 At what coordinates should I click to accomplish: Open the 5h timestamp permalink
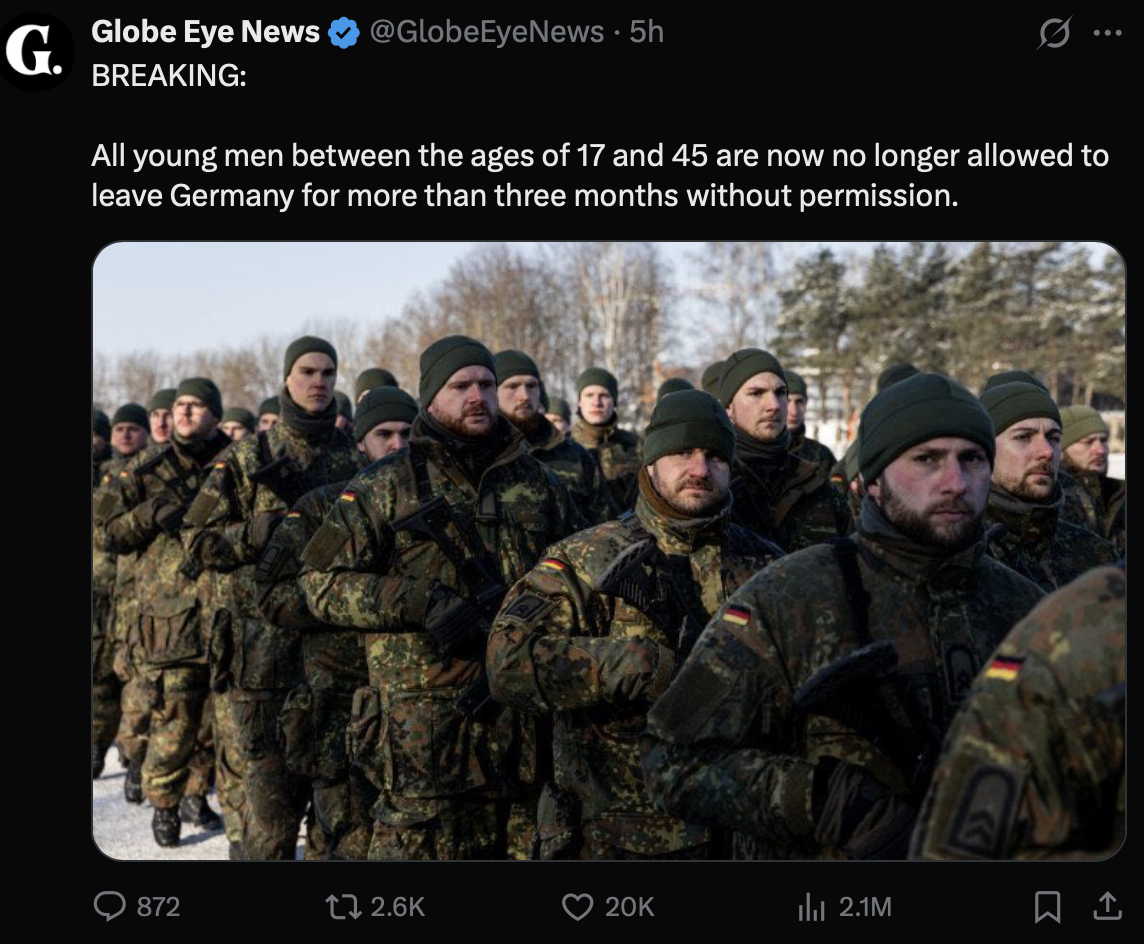pos(647,32)
